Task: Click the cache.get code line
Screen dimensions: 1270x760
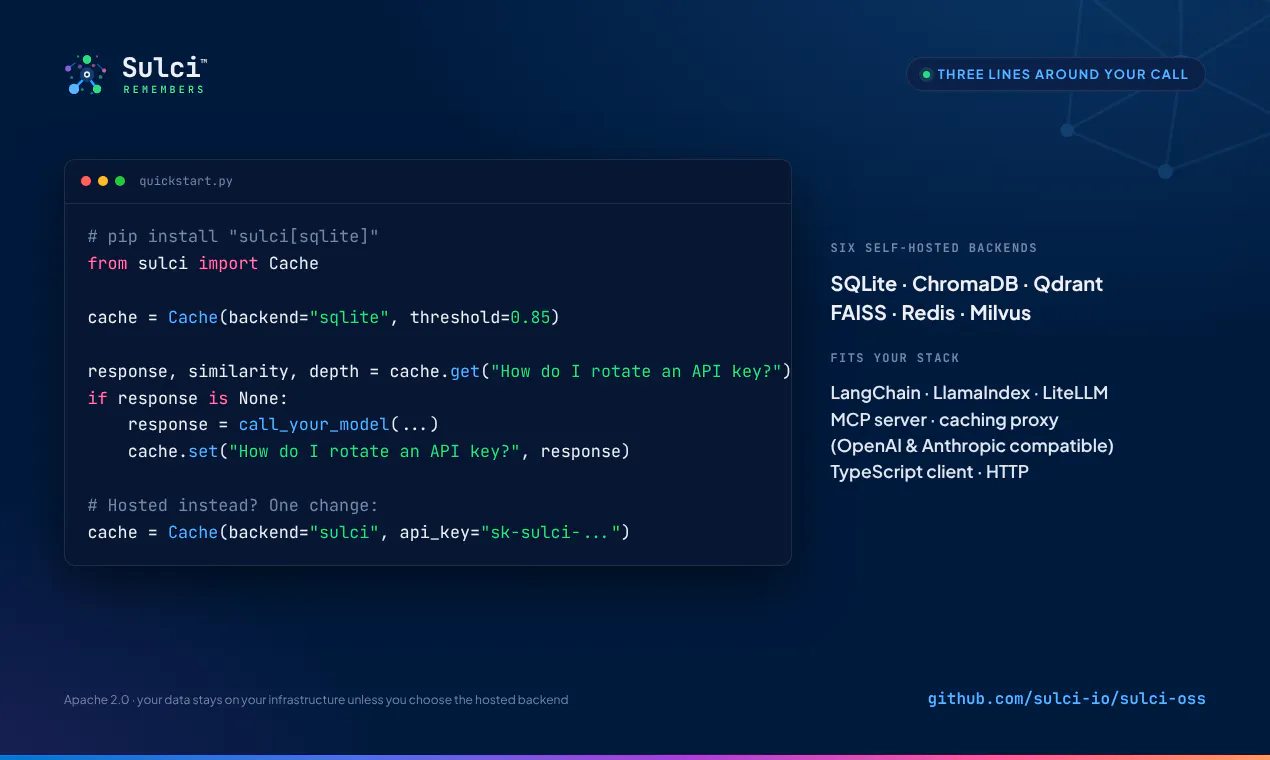Action: (440, 371)
